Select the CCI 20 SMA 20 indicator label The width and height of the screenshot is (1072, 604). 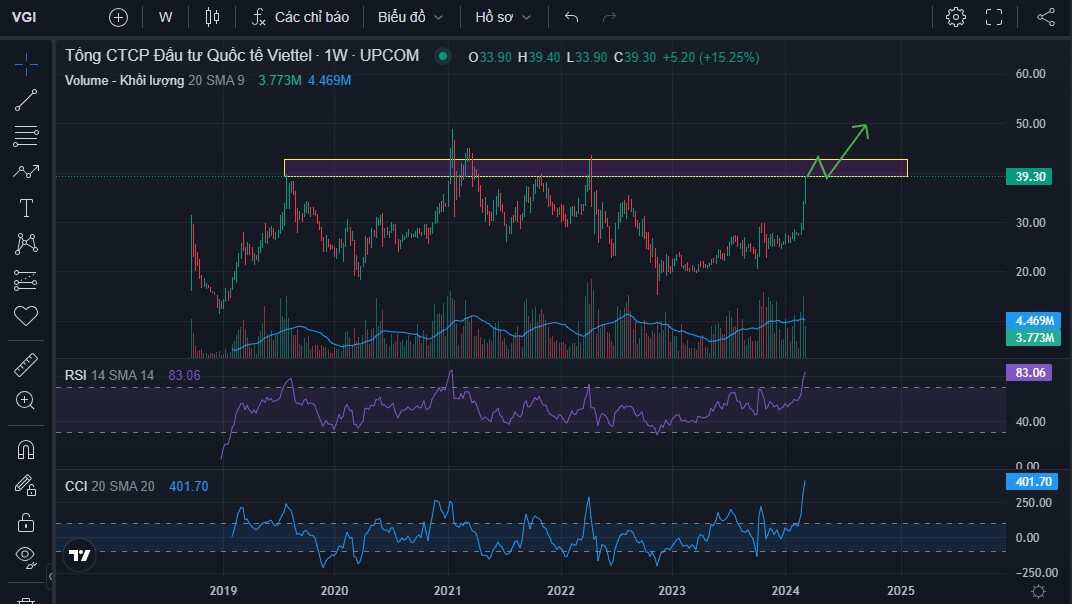109,486
